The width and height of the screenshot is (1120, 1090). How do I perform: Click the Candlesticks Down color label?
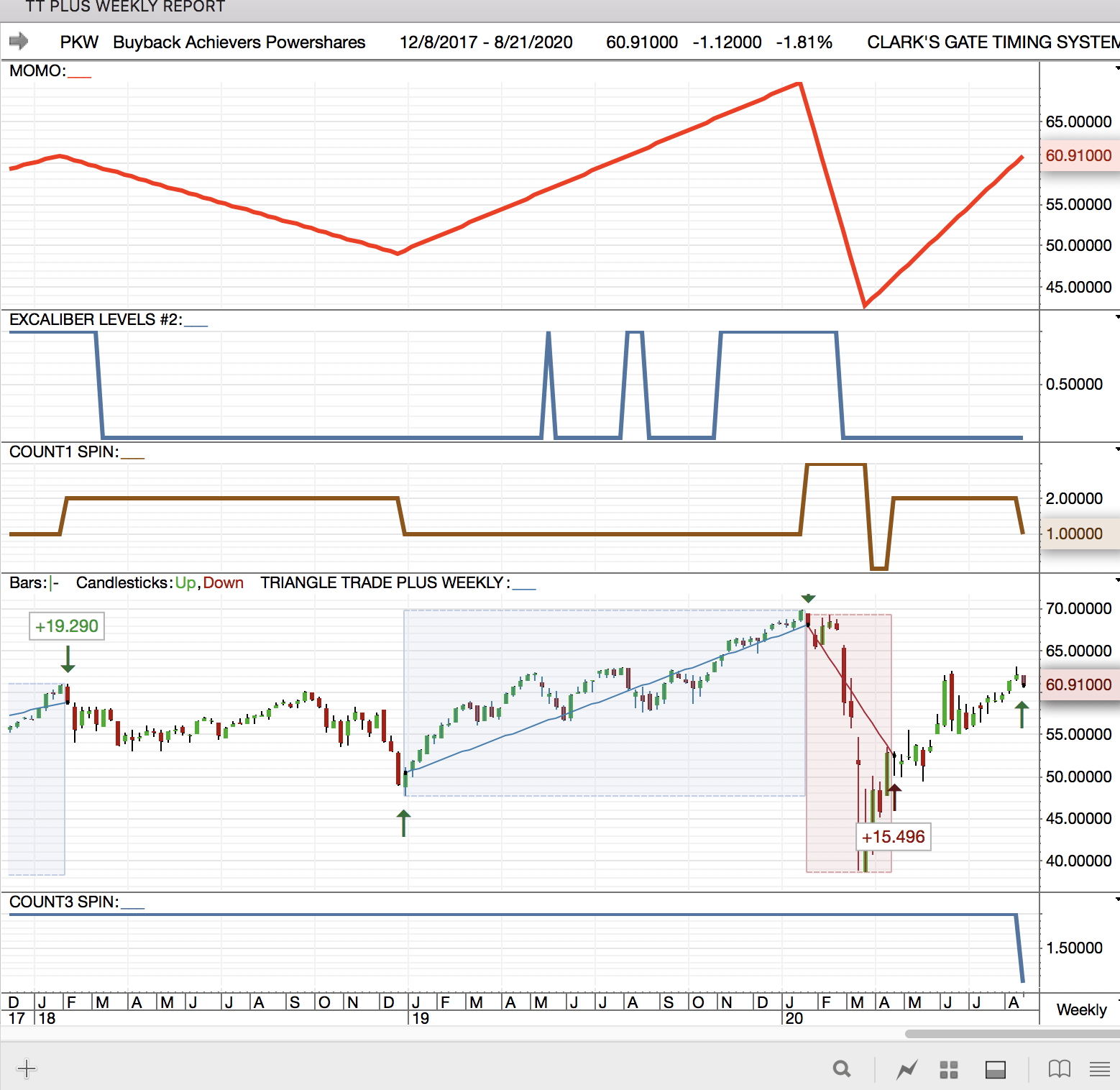coord(223,582)
